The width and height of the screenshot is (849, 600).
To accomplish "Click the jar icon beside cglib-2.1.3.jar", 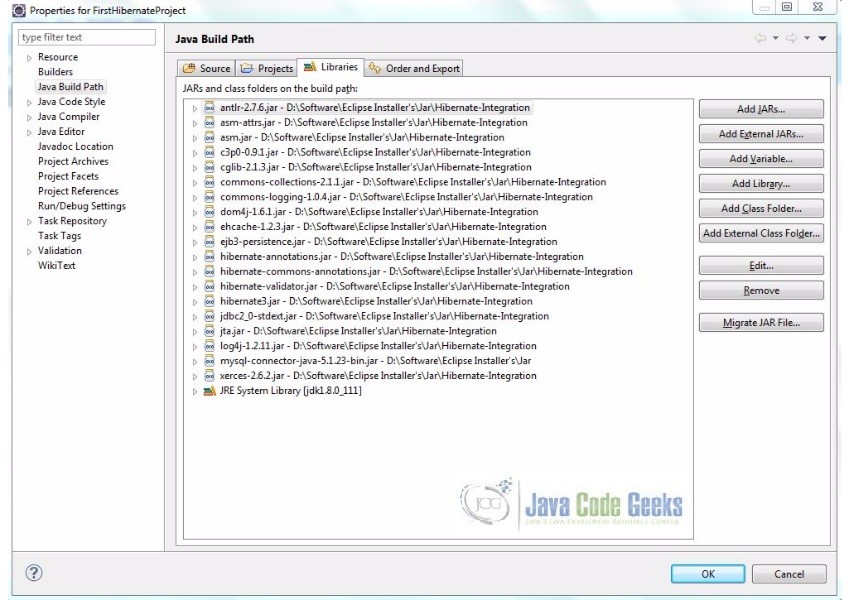I will coord(209,167).
